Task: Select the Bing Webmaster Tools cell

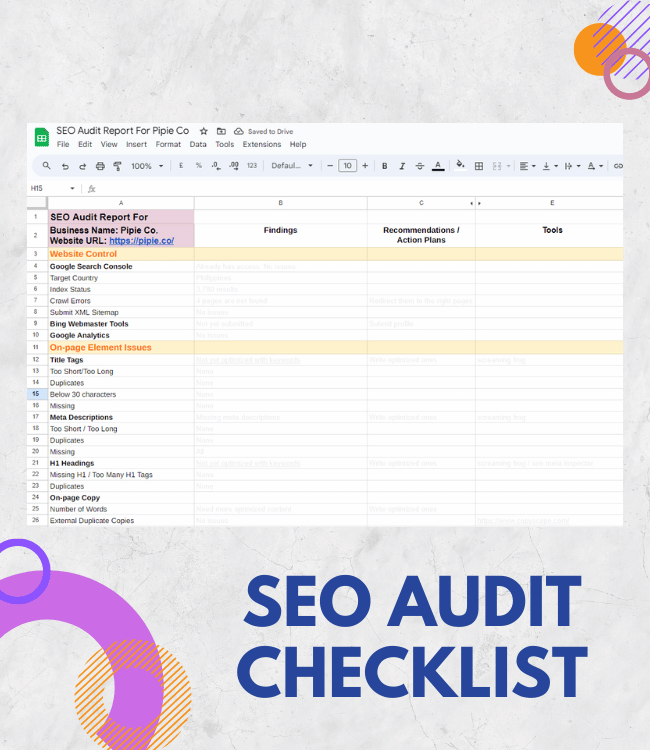Action: (x=121, y=324)
